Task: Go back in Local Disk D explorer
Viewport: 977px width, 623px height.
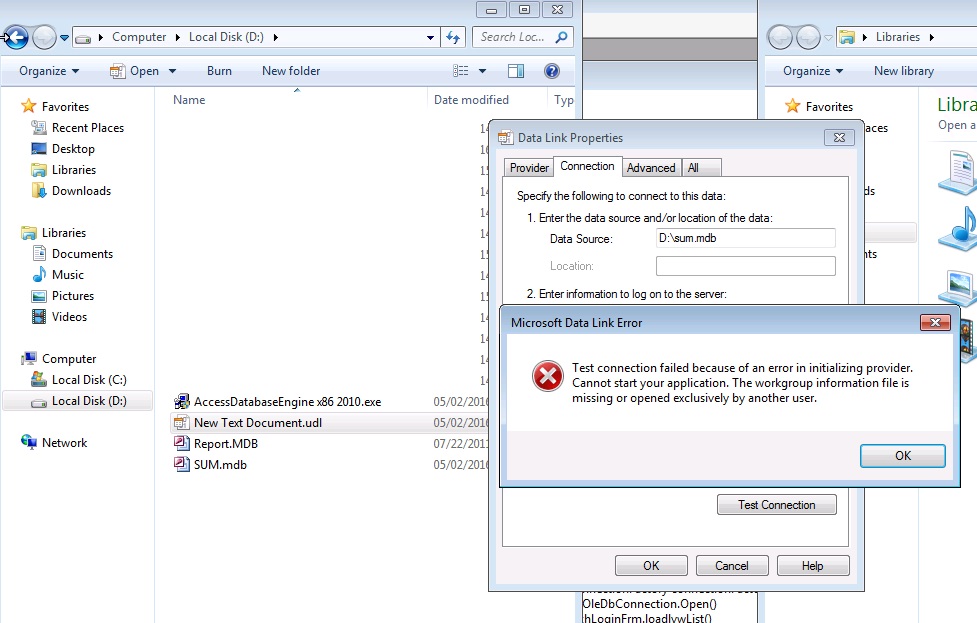Action: pos(17,37)
